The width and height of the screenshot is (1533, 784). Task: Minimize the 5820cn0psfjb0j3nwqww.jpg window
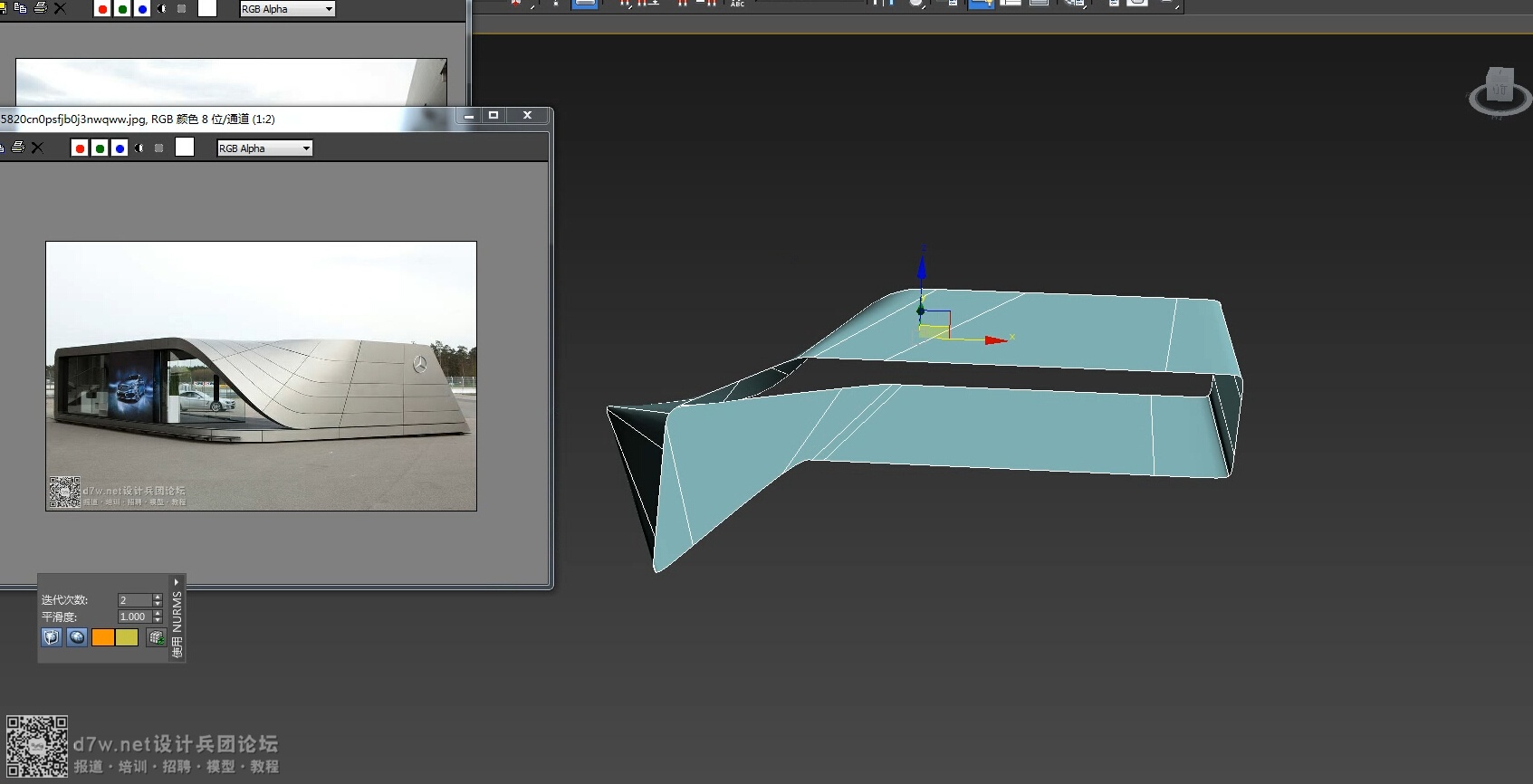pos(469,116)
